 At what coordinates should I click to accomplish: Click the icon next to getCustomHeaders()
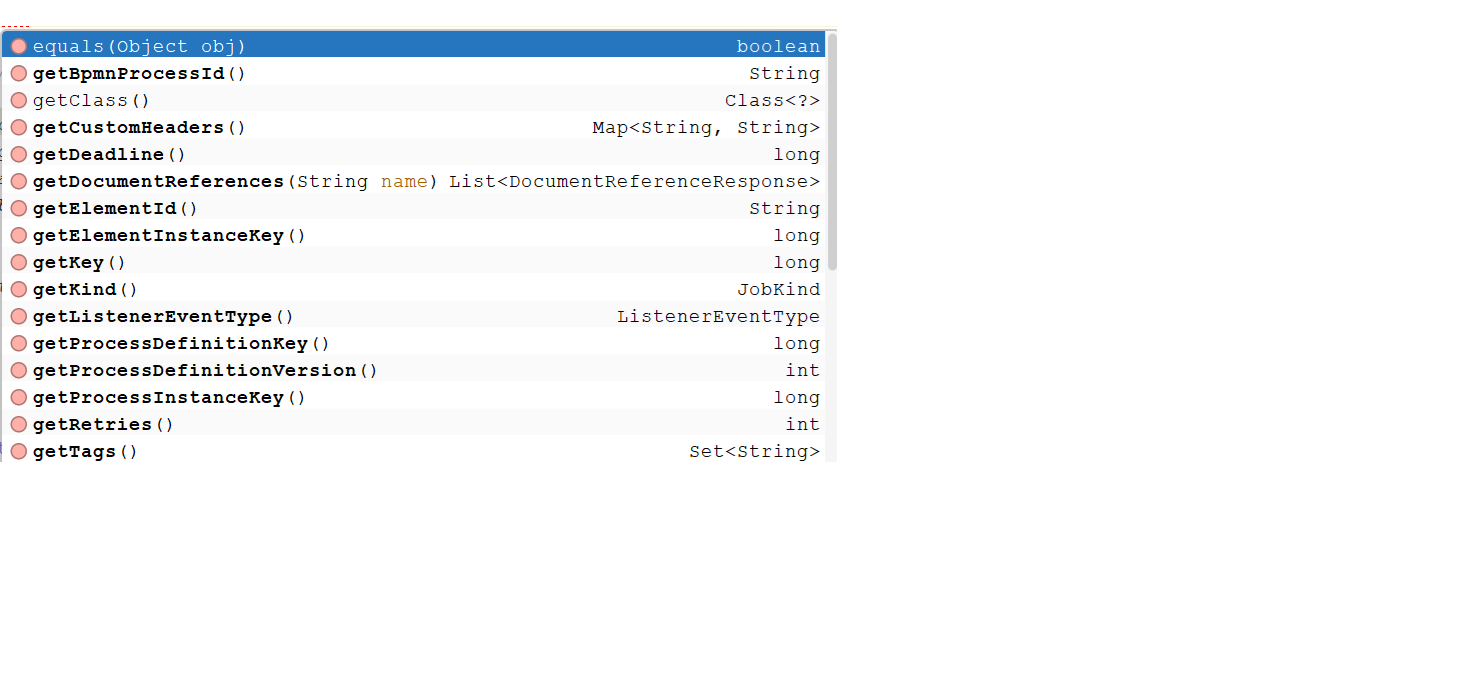click(18, 128)
